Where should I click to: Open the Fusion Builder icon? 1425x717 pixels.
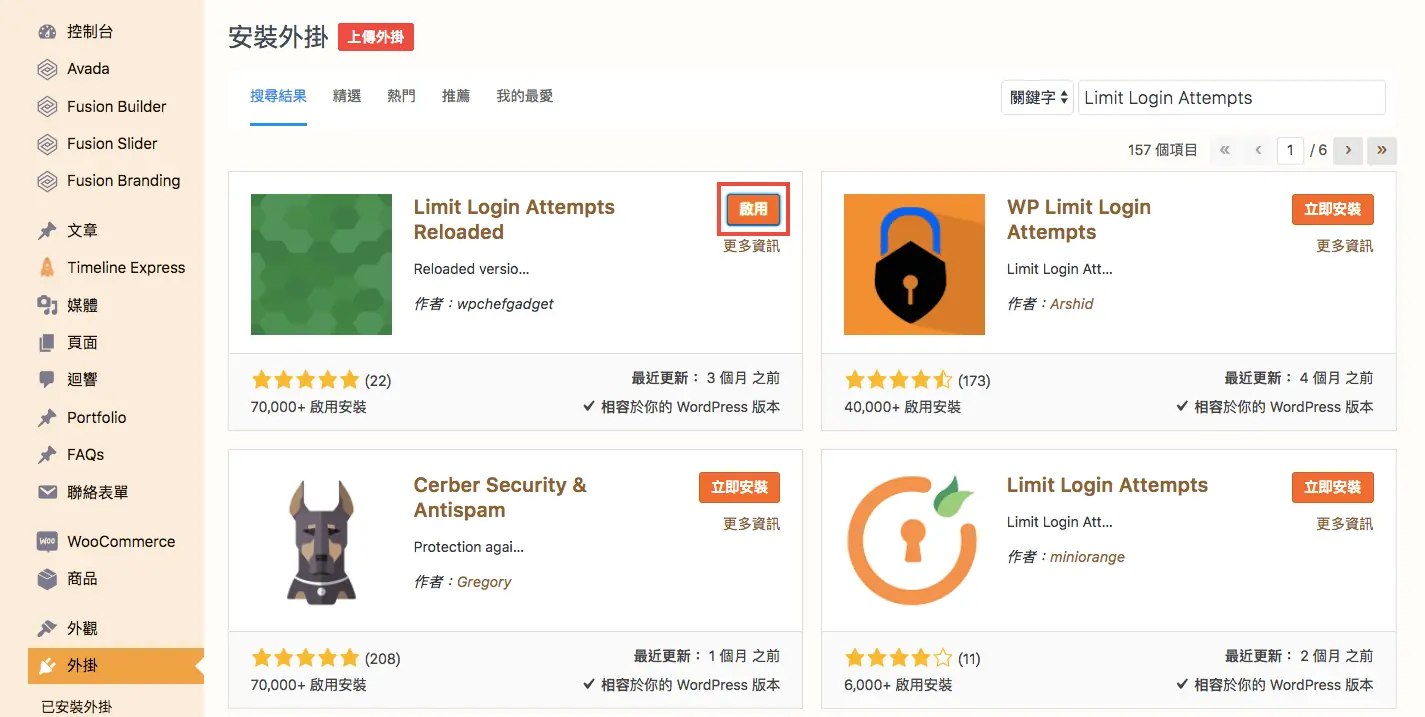[x=47, y=107]
